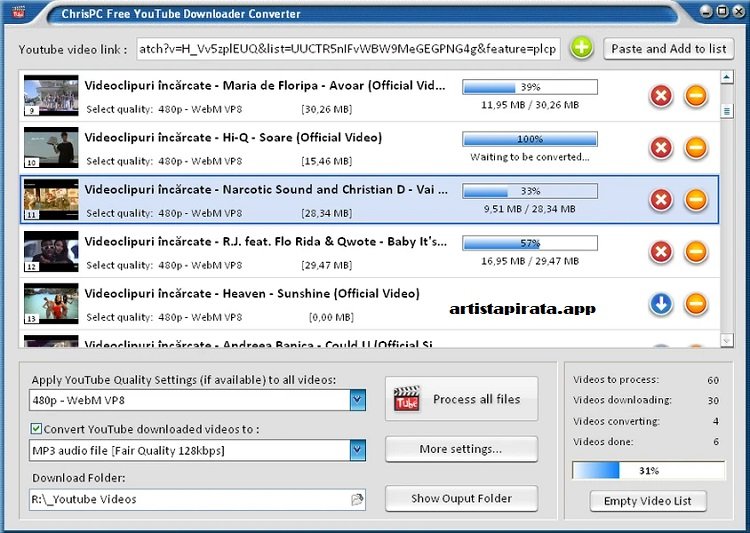This screenshot has width=750, height=533.
Task: Cancel the Narcotic Sound download
Action: coord(661,200)
